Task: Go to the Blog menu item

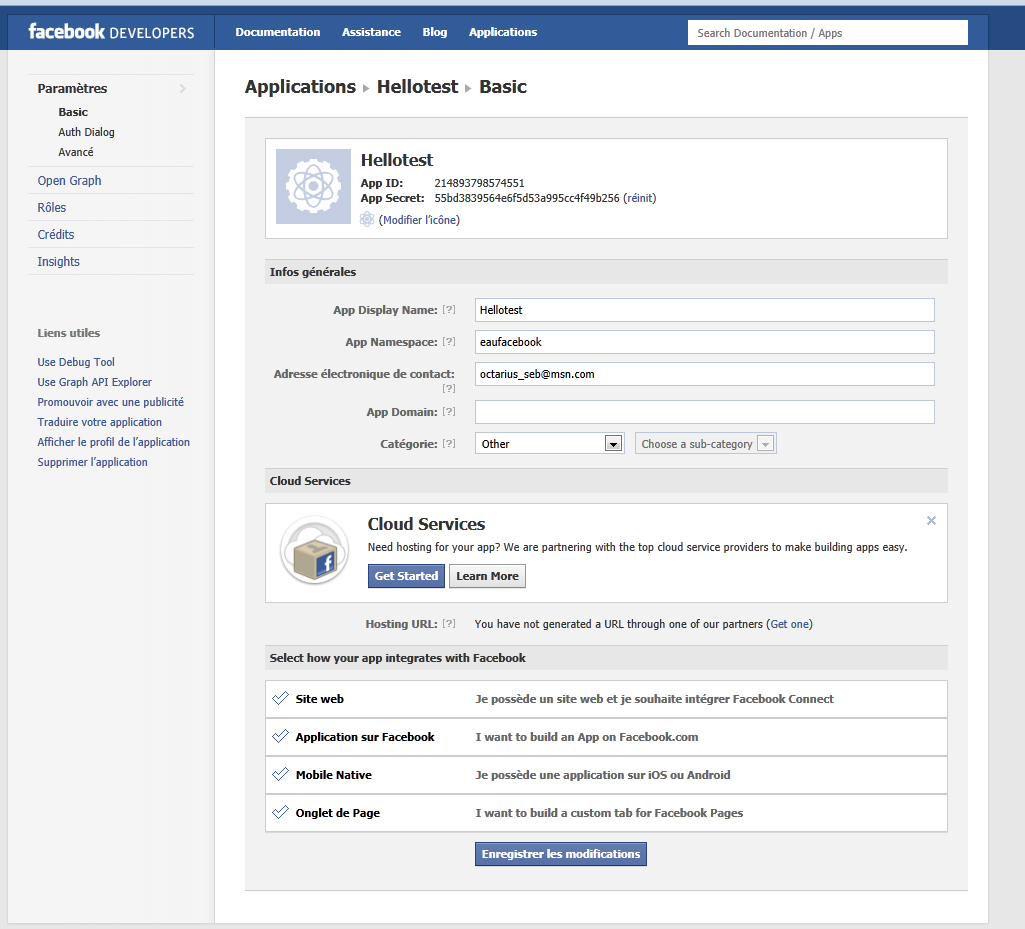Action: click(x=435, y=32)
